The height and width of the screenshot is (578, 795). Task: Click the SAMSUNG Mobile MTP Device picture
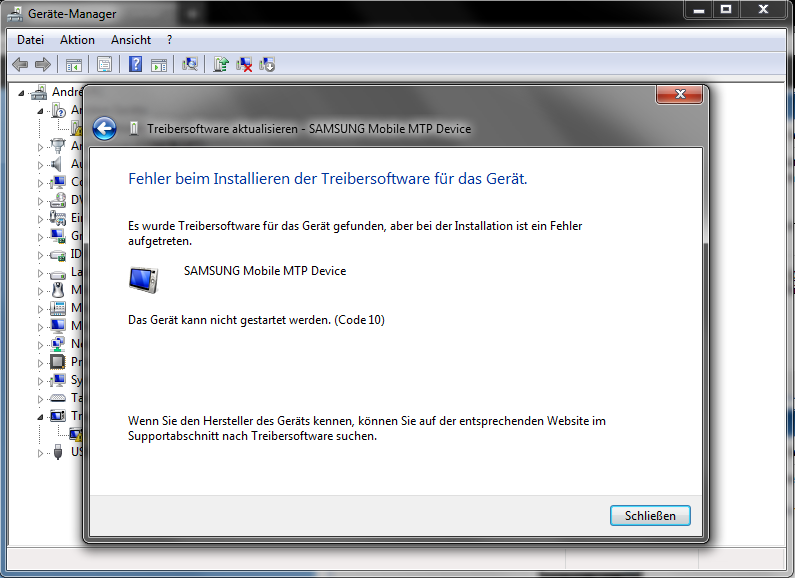click(143, 279)
